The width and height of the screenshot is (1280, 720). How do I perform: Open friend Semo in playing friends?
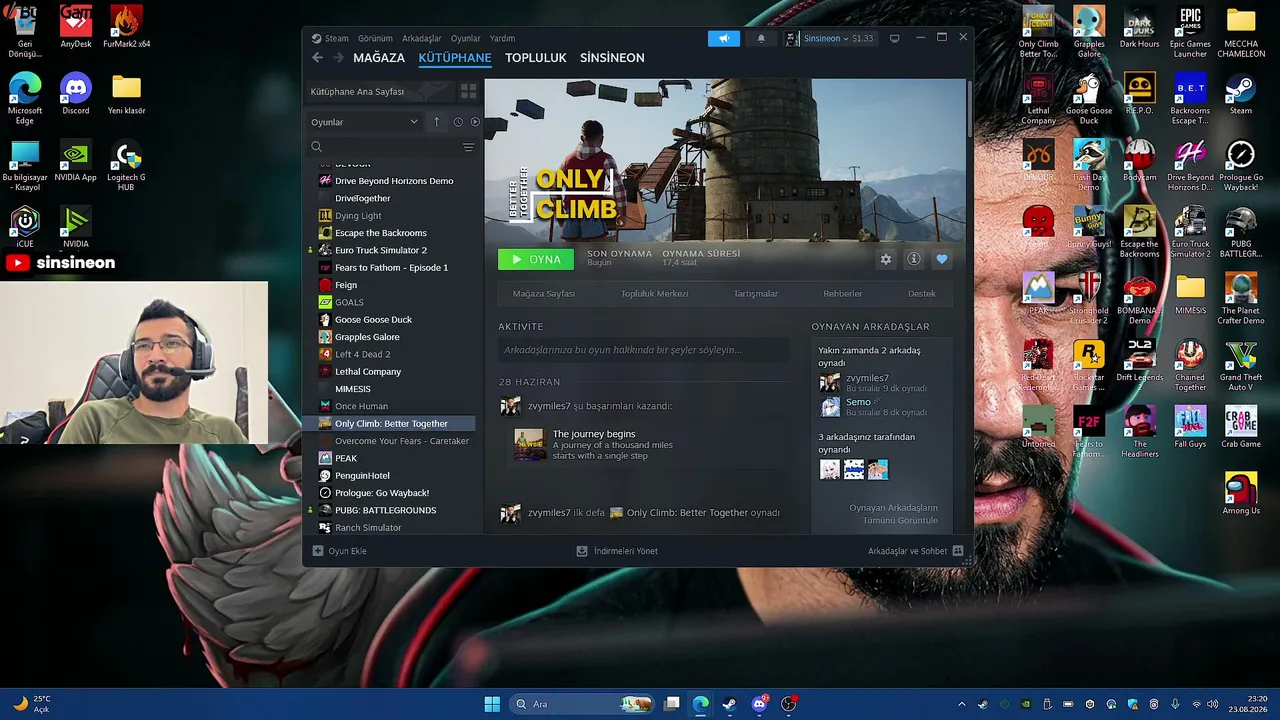tap(858, 402)
